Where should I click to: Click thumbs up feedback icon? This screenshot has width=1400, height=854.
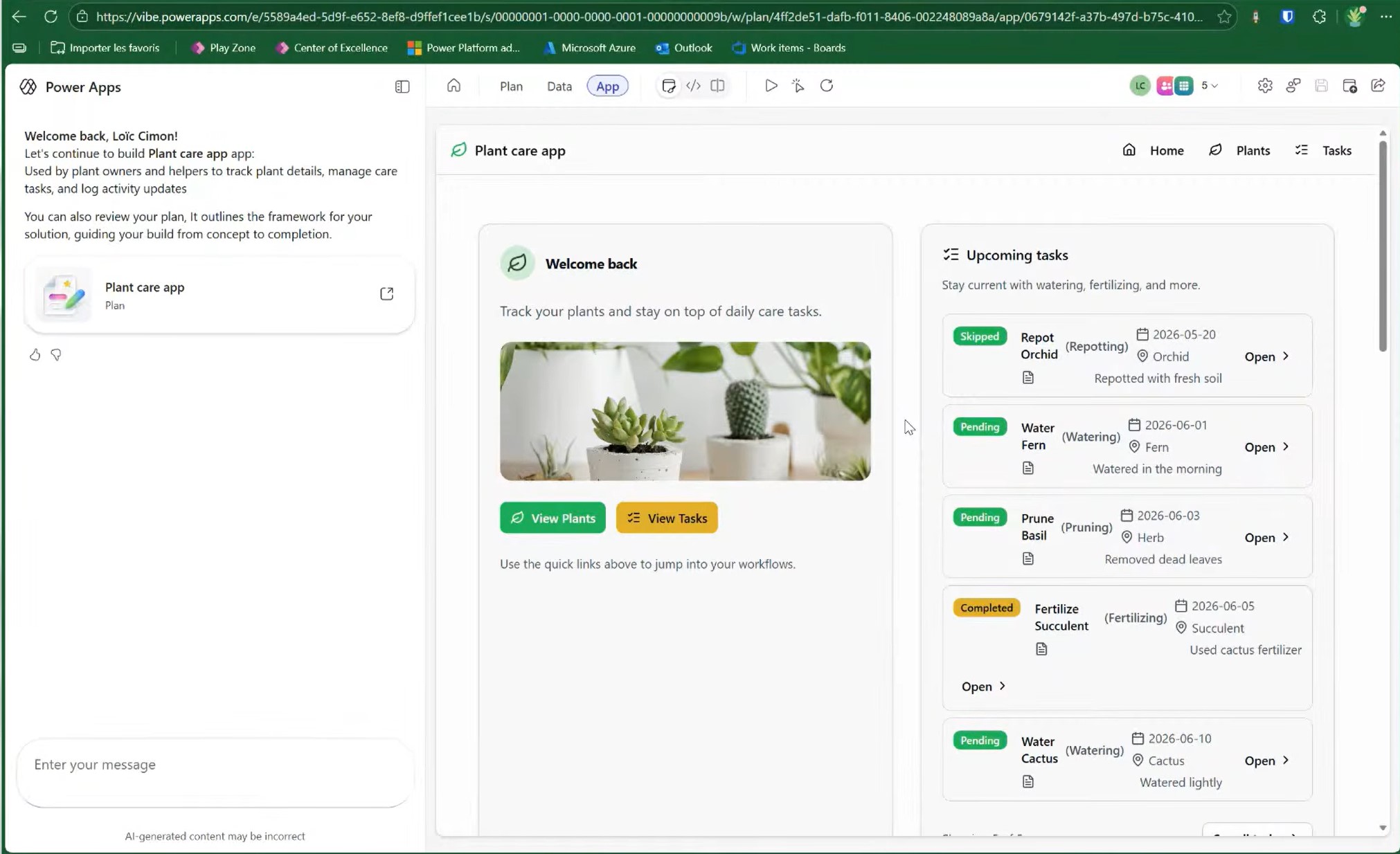[x=35, y=355]
